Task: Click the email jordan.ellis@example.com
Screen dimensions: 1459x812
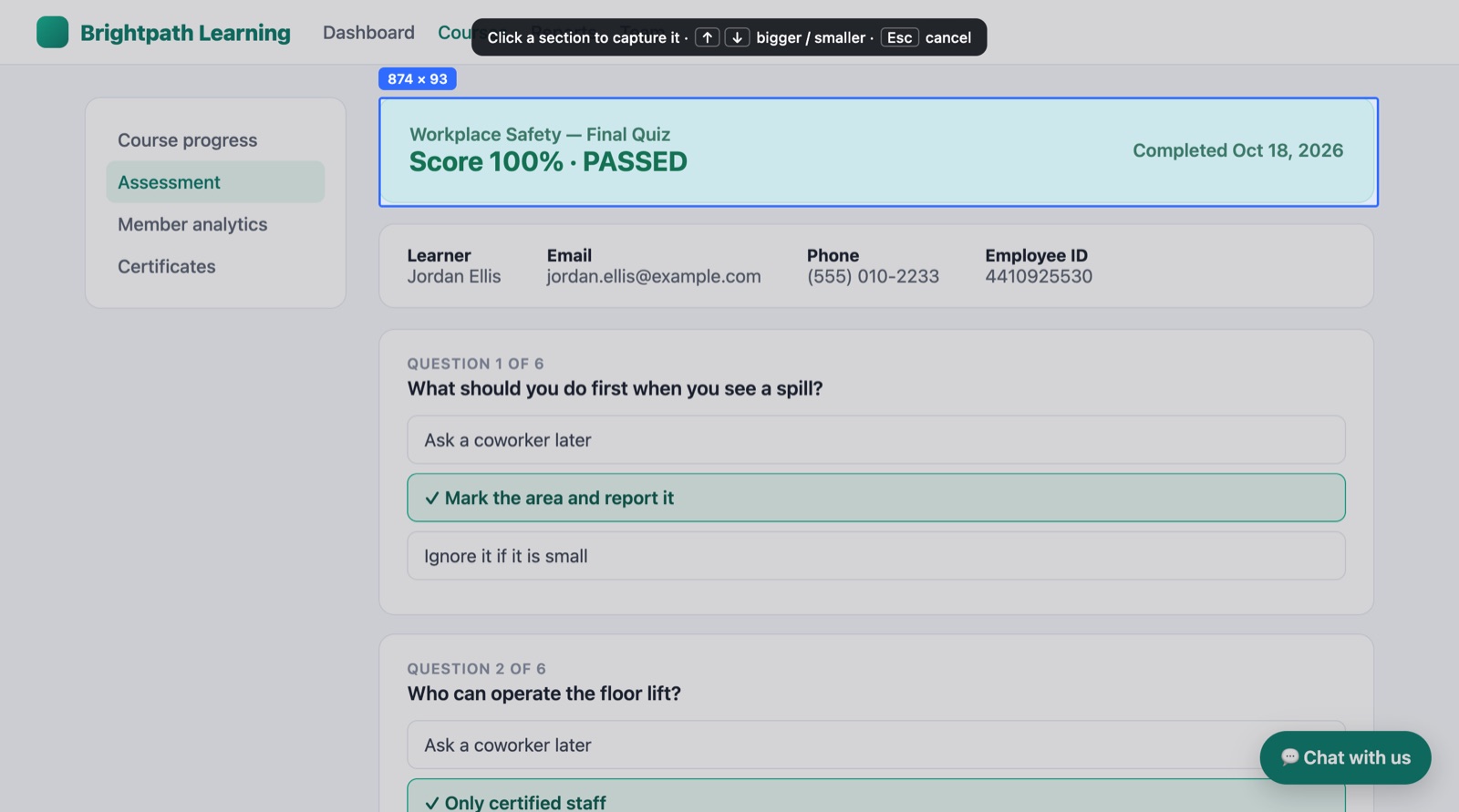Action: (654, 276)
